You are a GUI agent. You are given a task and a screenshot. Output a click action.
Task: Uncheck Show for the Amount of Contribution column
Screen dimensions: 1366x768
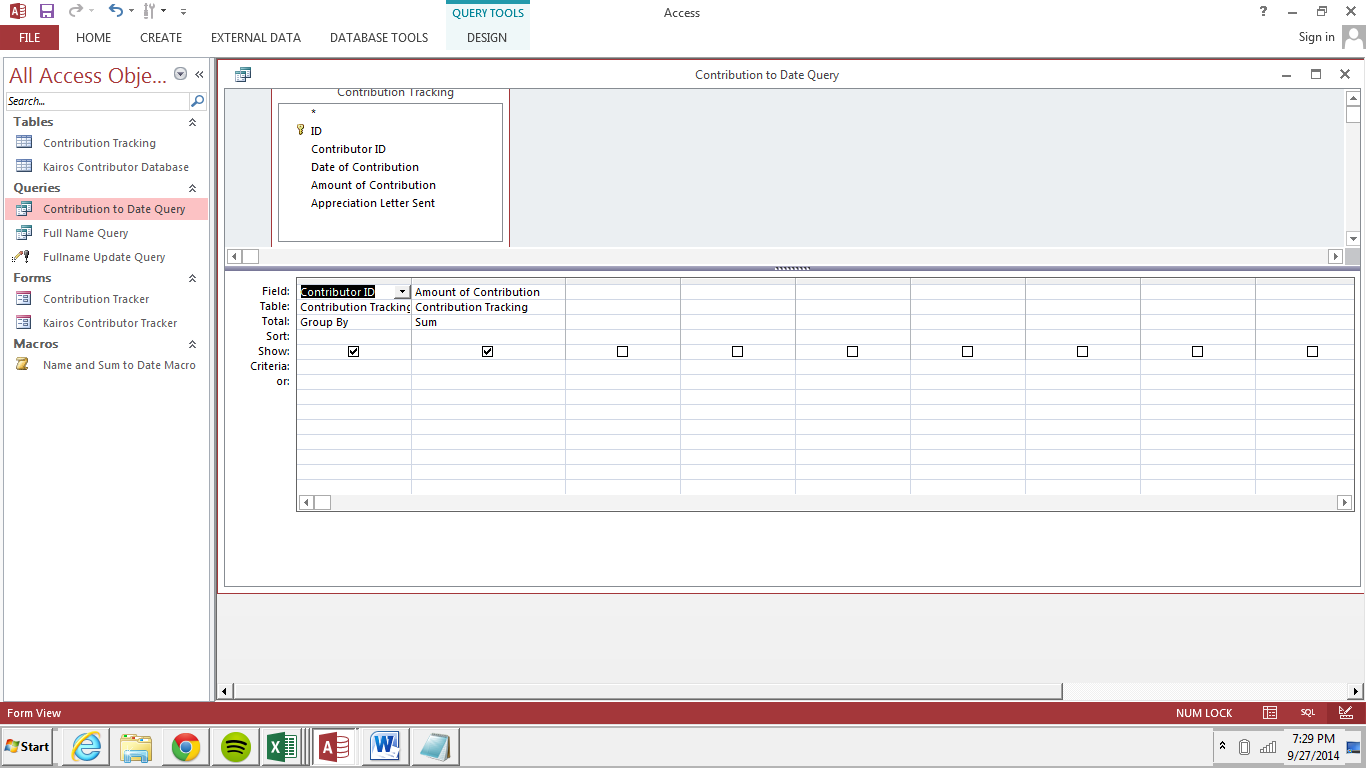tap(487, 352)
